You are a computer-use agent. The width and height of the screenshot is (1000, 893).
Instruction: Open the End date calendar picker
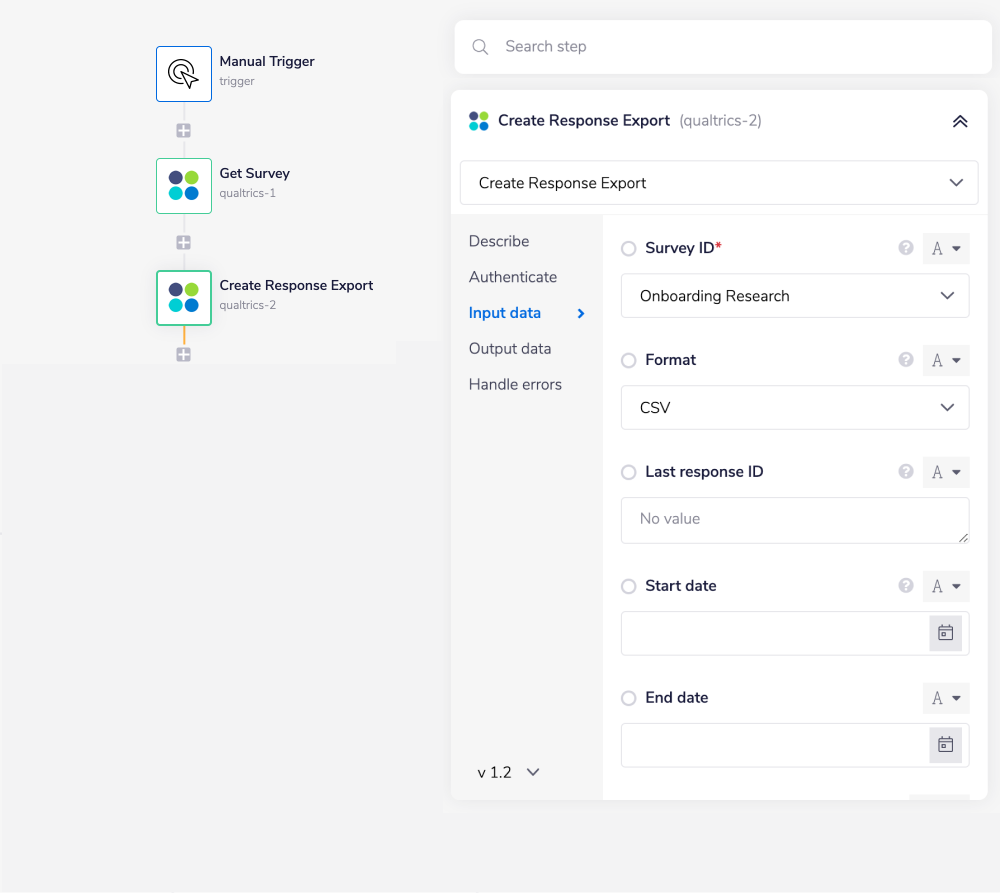point(945,745)
